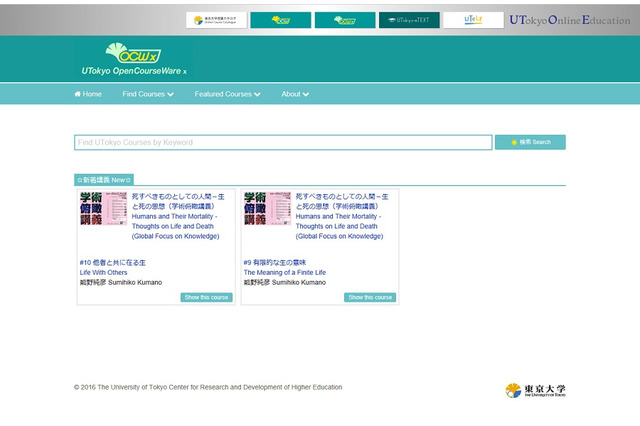The image size is (640, 426).
Task: Click Show this course for Life With Others
Action: 207,297
